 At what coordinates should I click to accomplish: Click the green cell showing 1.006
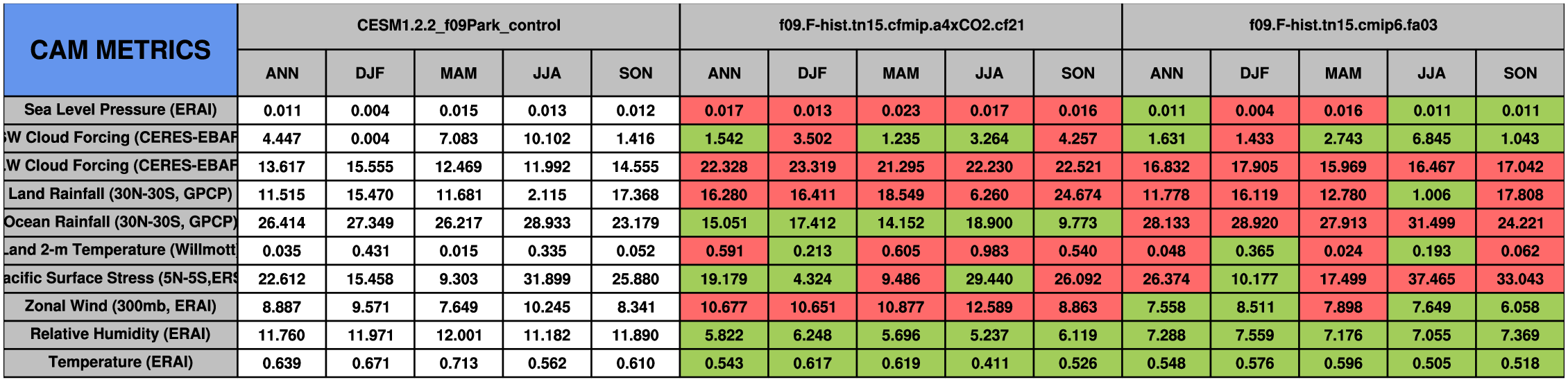[1431, 195]
